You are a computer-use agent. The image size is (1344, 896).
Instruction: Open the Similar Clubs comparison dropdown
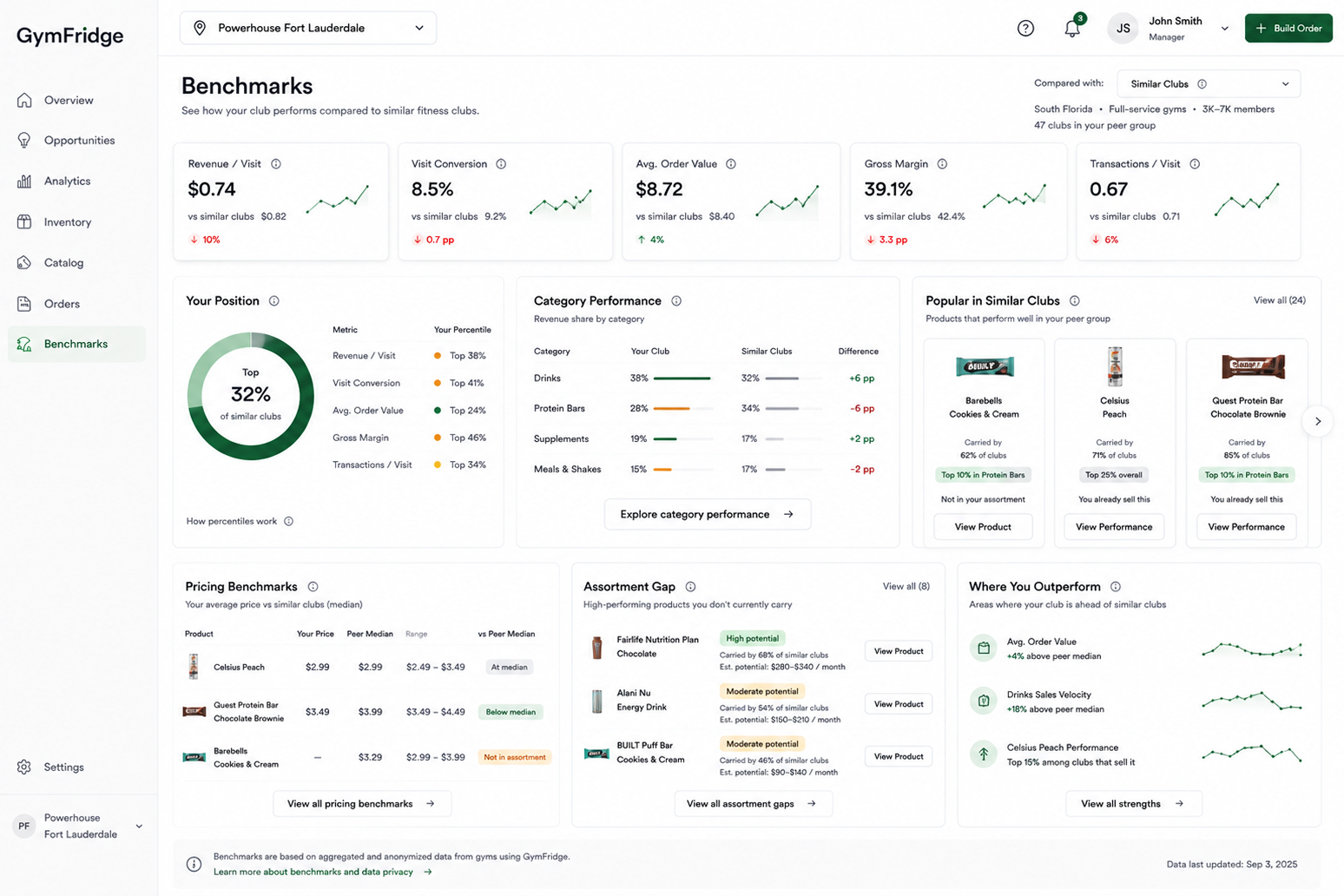[1209, 84]
